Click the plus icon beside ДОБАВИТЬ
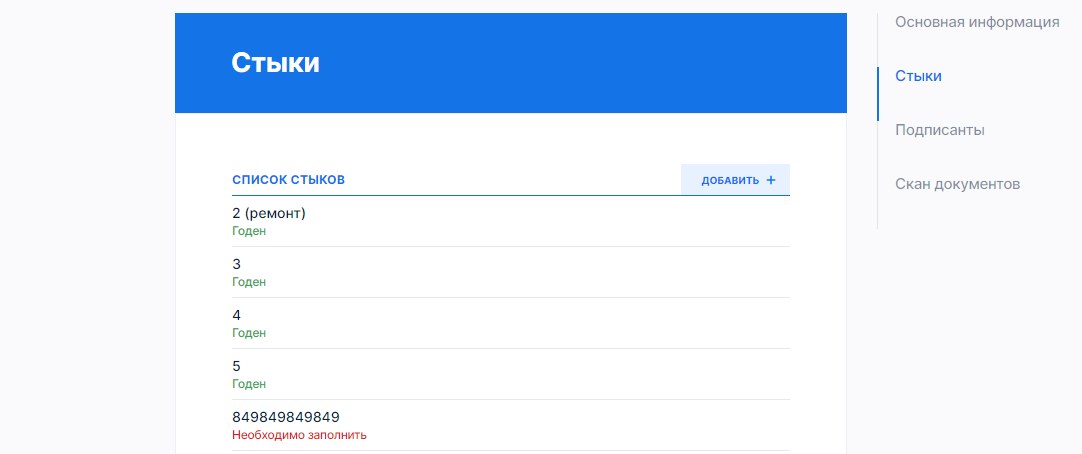 tap(771, 180)
